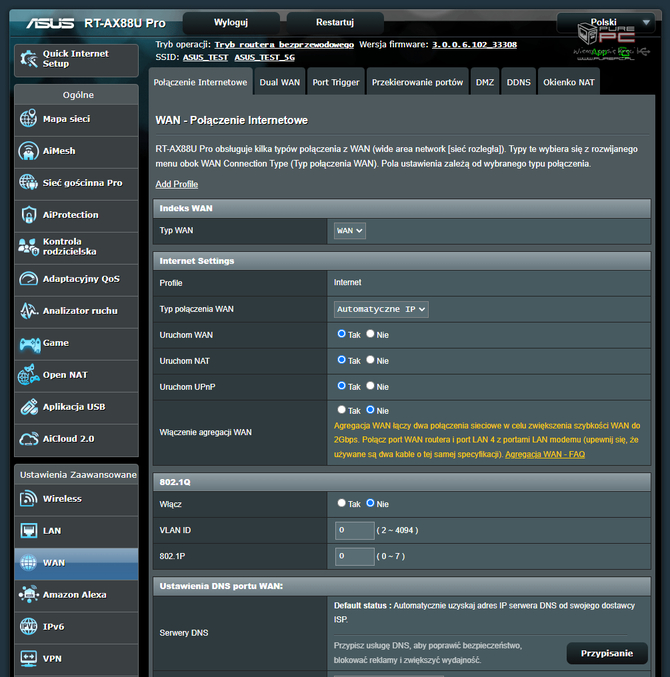Select Nie for 802.1Q Włącz
The width and height of the screenshot is (670, 677).
pyautogui.click(x=370, y=503)
